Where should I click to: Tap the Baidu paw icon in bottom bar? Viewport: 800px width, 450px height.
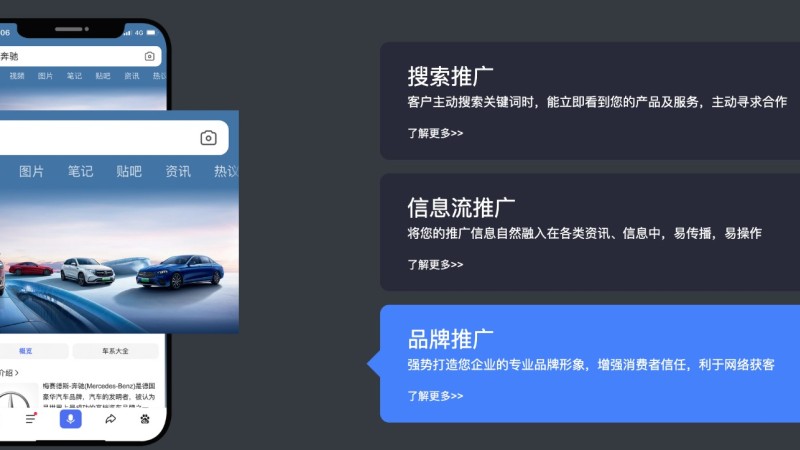click(145, 419)
